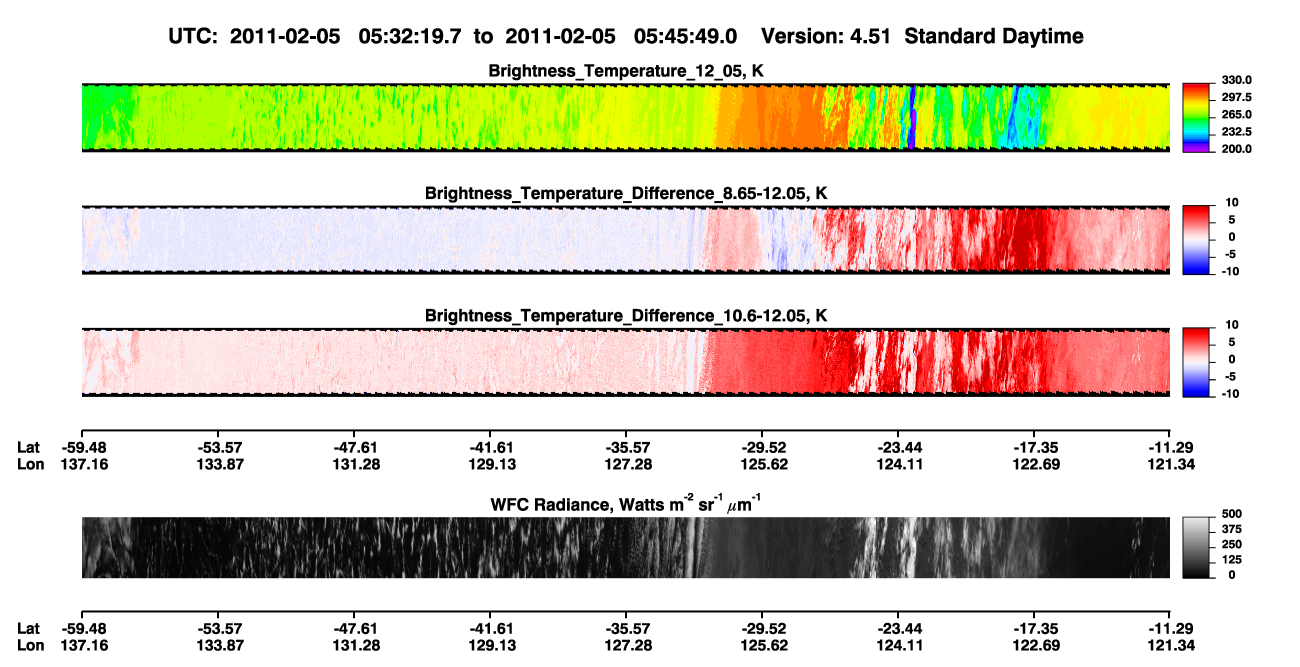Click the -10 label on the 10.6-12.05 colorbar
This screenshot has height=667, width=1300.
click(x=1231, y=393)
